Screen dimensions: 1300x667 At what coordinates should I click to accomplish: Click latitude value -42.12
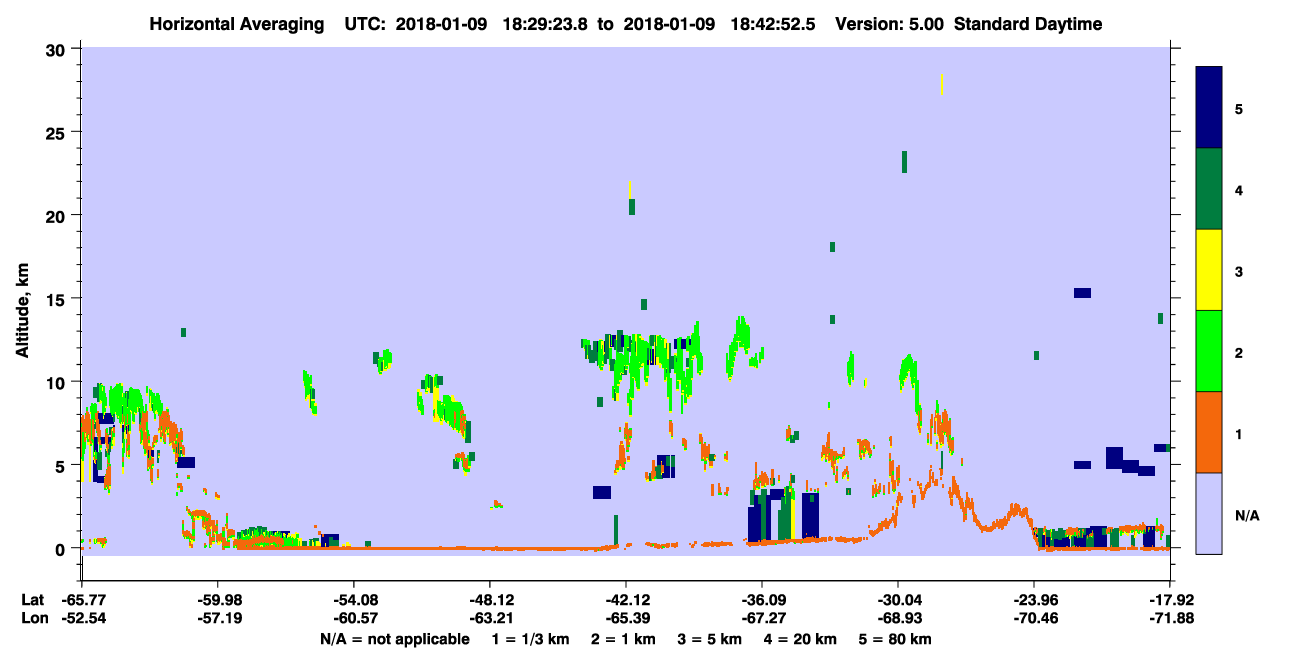click(x=626, y=600)
